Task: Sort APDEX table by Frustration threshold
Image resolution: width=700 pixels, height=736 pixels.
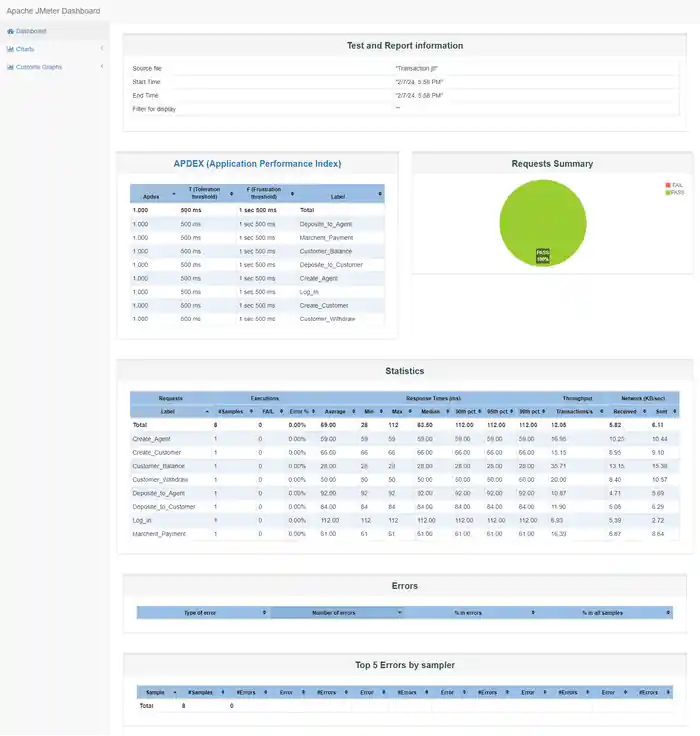Action: tap(265, 193)
